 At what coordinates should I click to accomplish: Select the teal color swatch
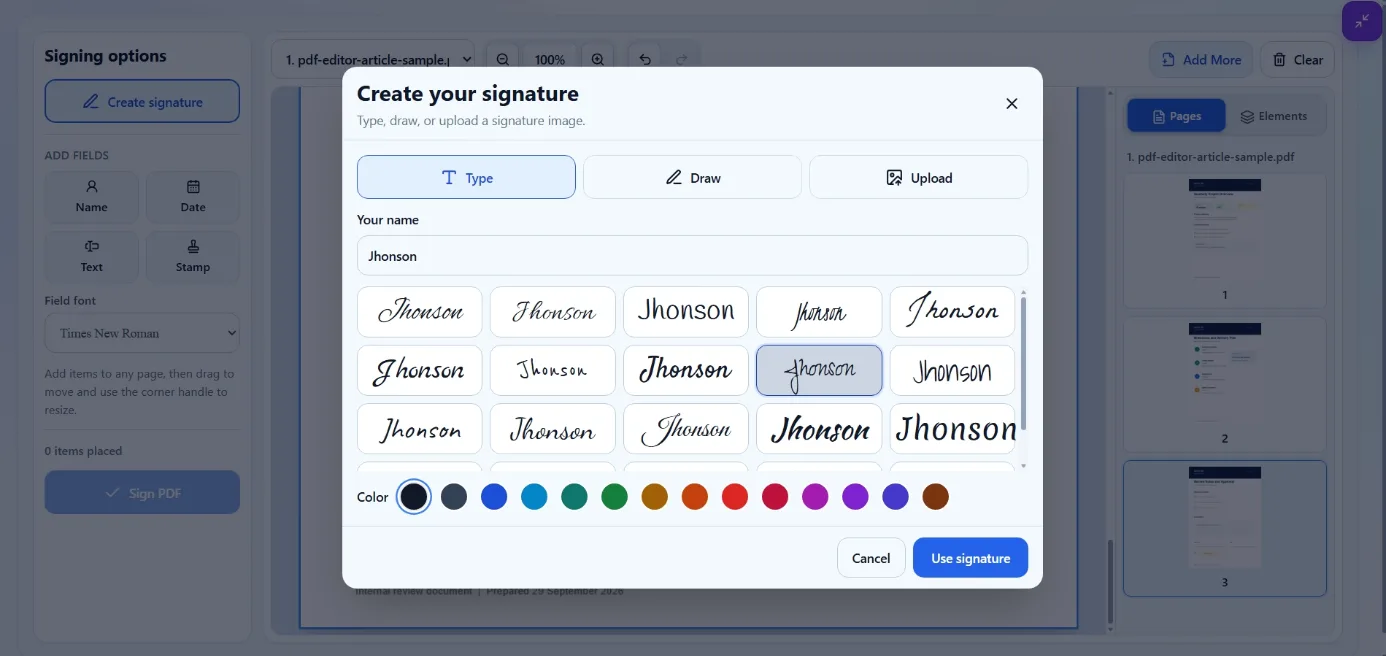pyautogui.click(x=574, y=497)
